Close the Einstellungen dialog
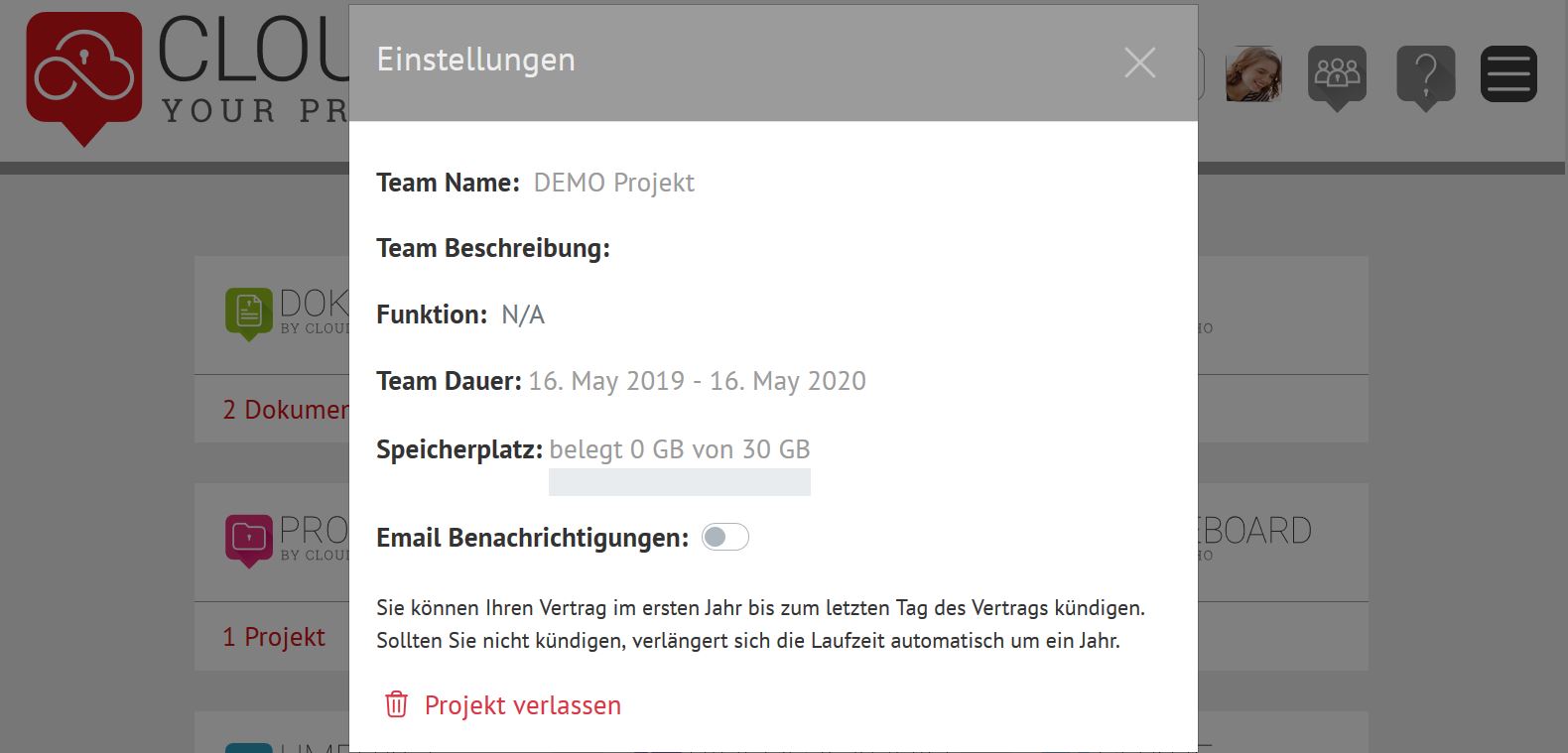The height and width of the screenshot is (753, 1568). click(1140, 63)
